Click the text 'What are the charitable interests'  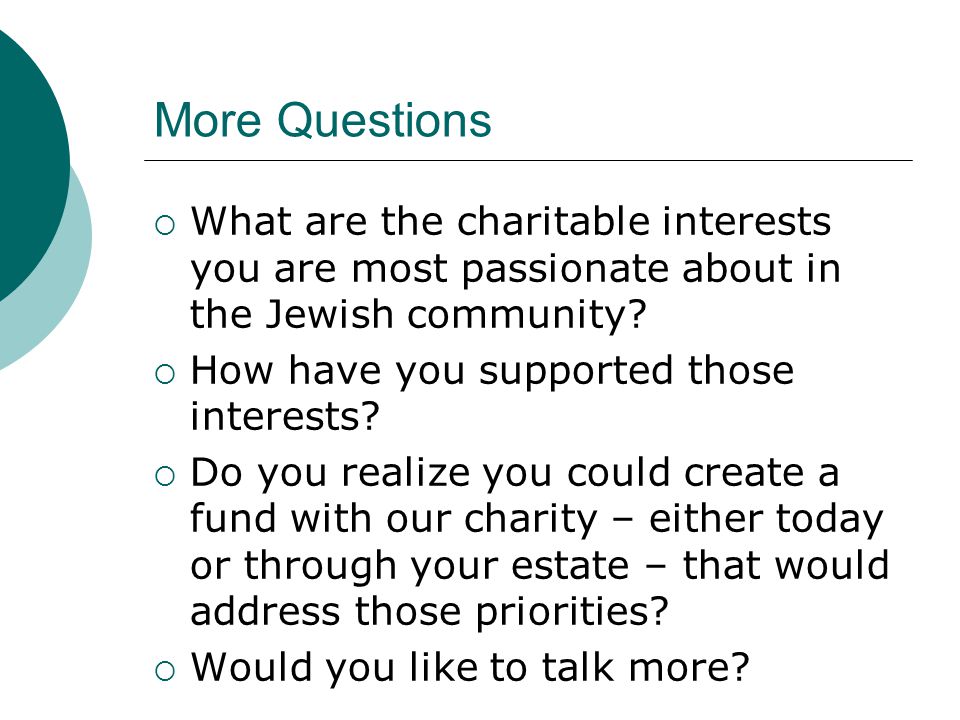511,221
